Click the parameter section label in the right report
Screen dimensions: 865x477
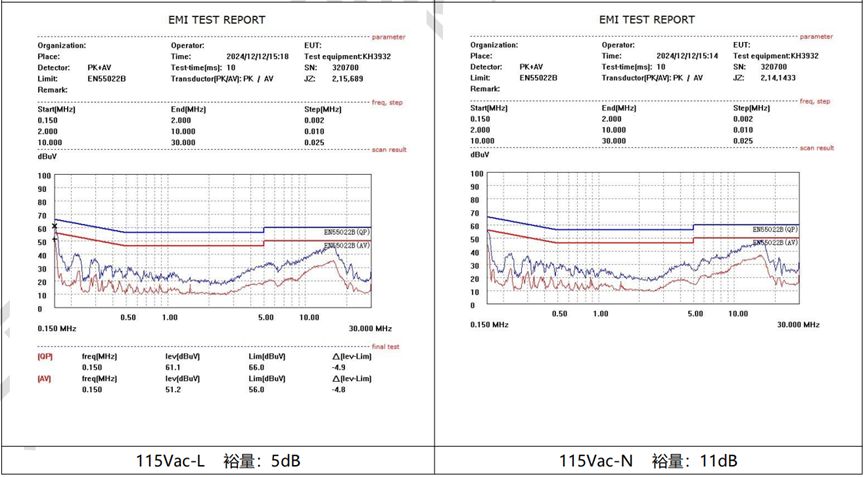pos(818,35)
